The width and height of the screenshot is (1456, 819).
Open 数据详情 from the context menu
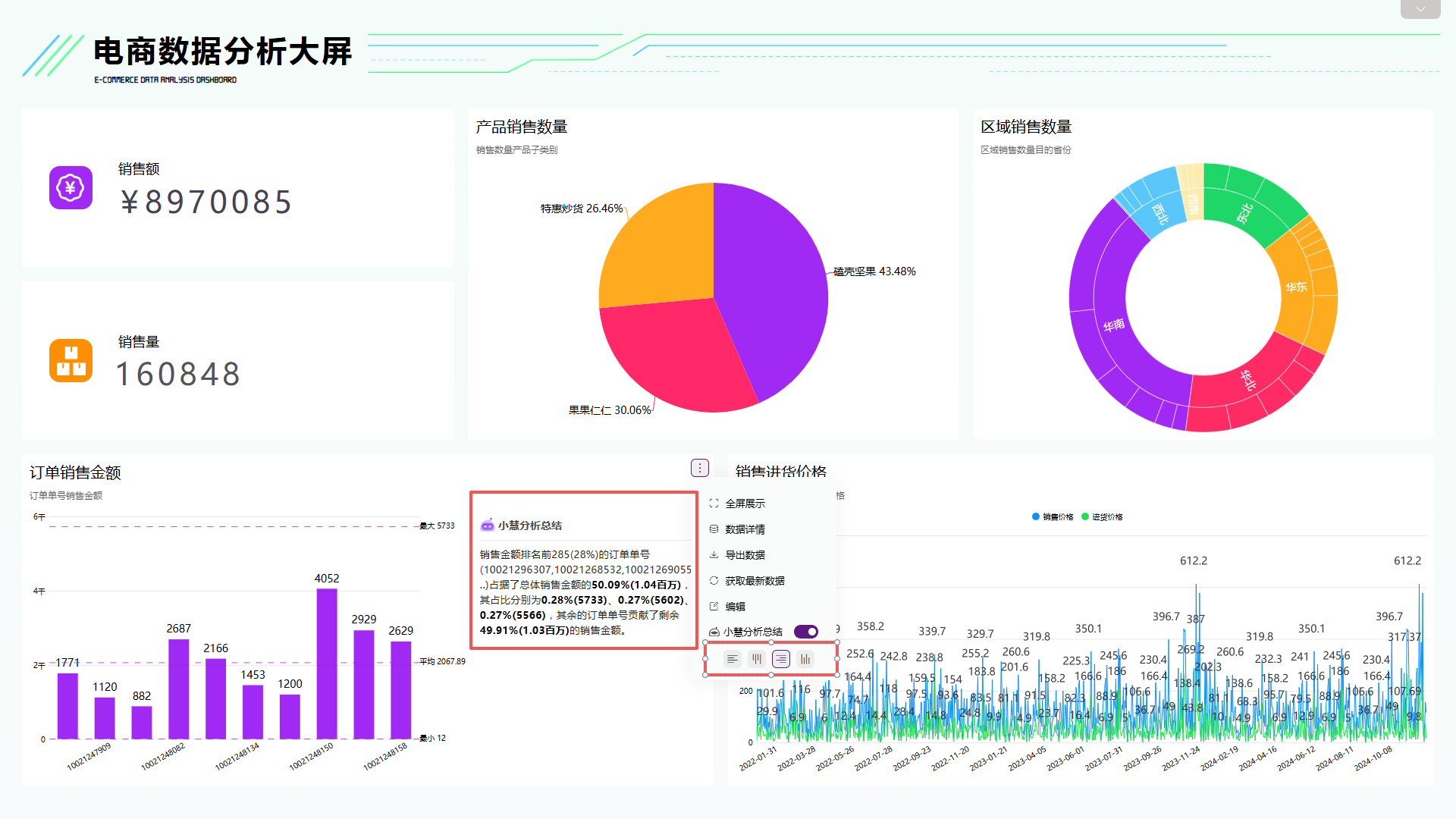pos(745,529)
